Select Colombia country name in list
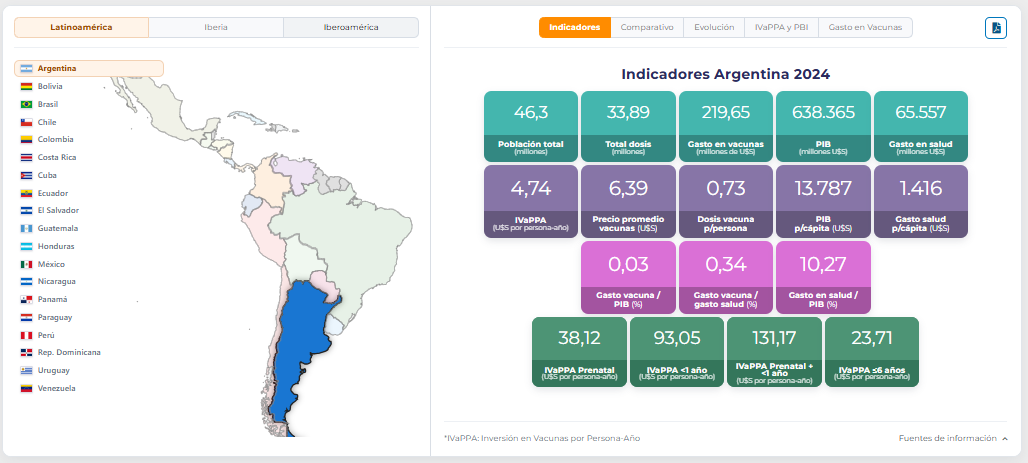 (x=56, y=140)
